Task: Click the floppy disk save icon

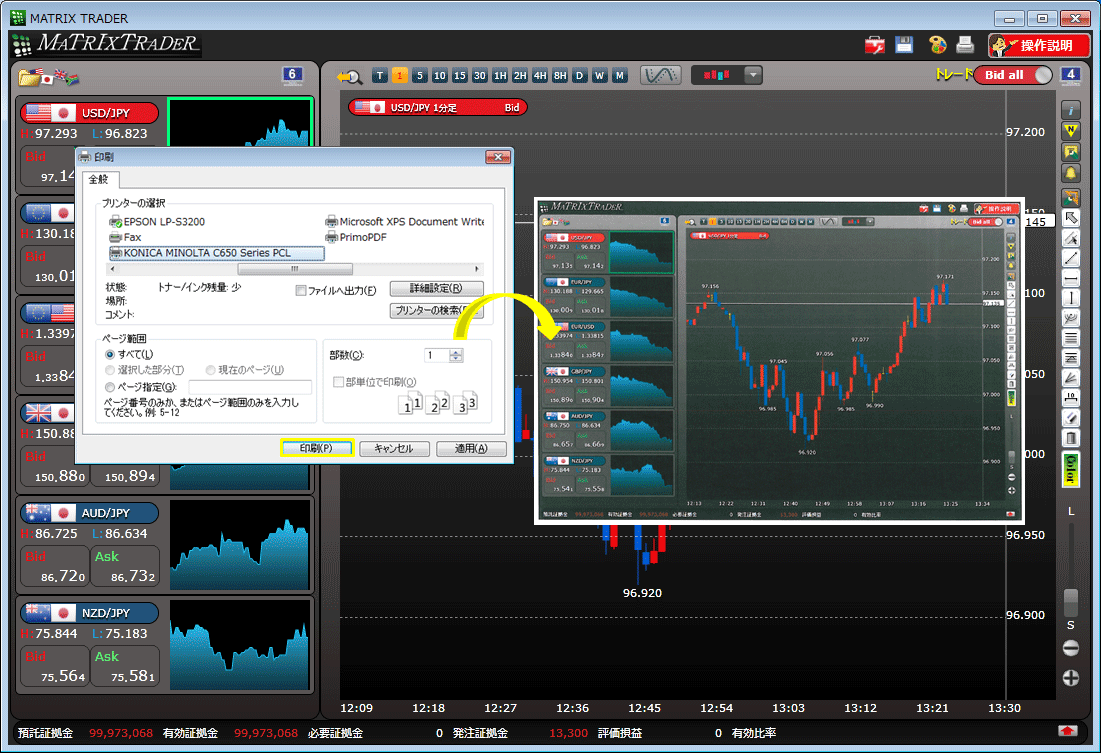Action: tap(904, 45)
